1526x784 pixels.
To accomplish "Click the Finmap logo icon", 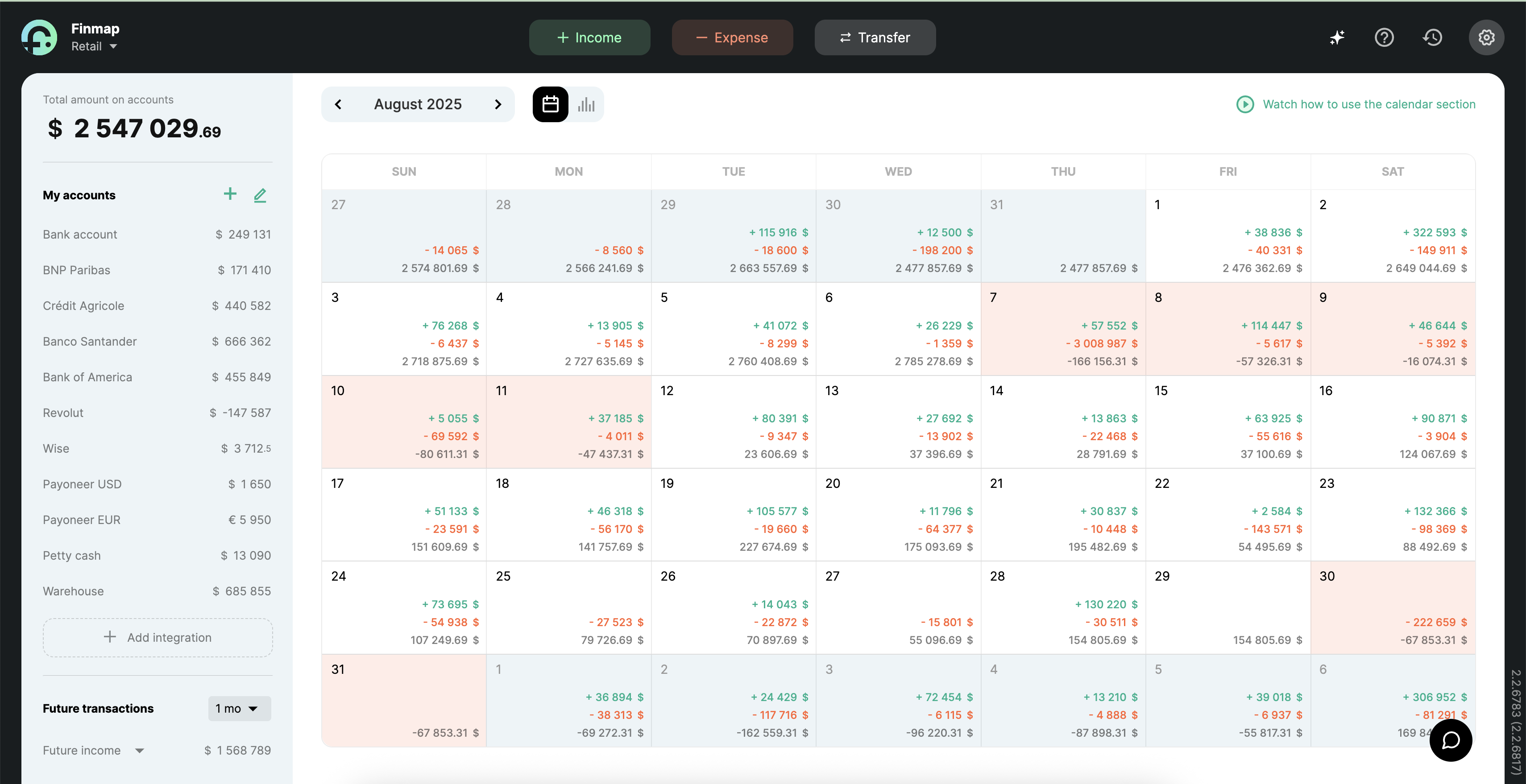I will 39,37.
